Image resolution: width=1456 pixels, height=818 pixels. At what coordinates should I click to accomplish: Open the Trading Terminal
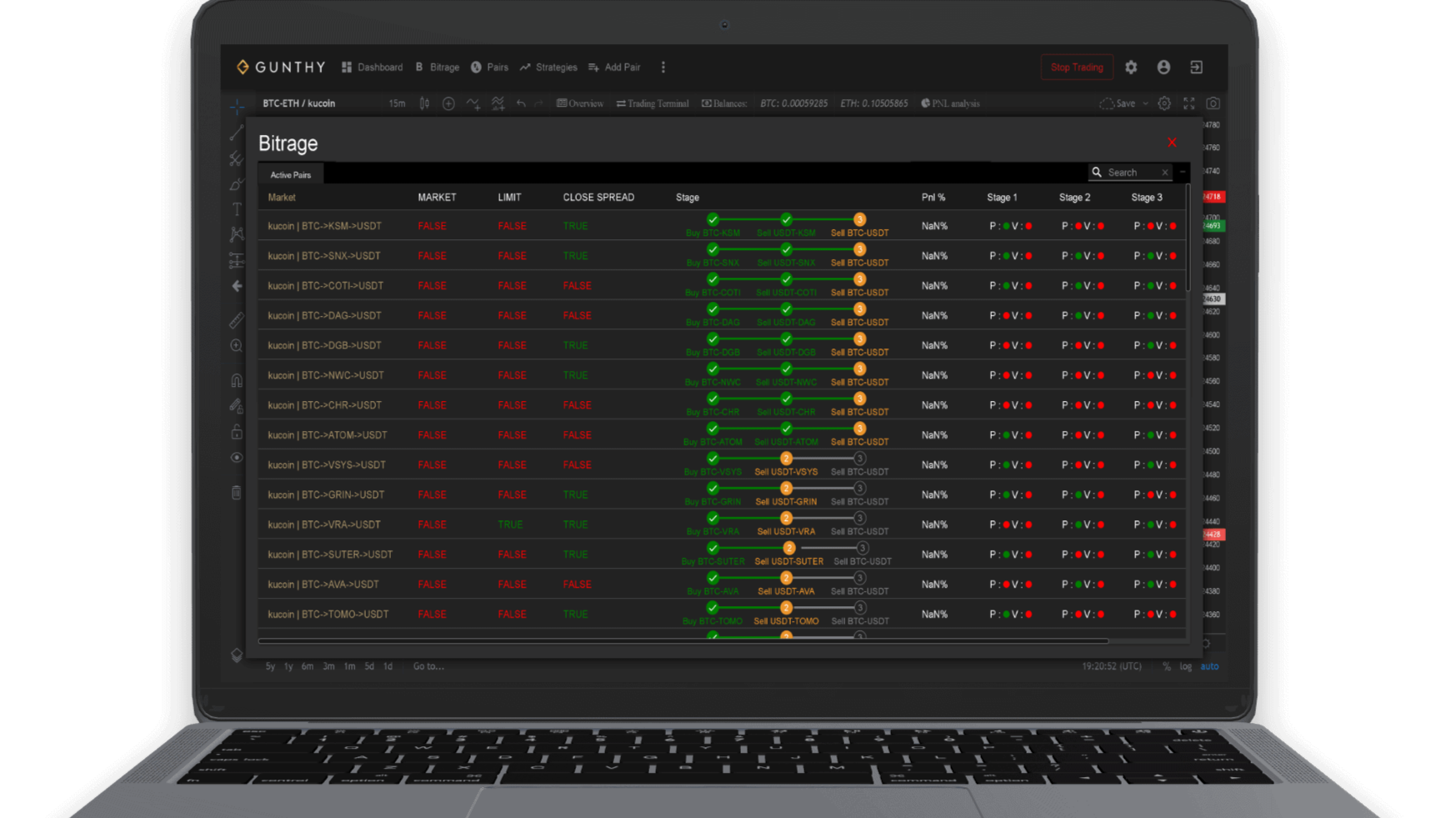click(x=653, y=103)
